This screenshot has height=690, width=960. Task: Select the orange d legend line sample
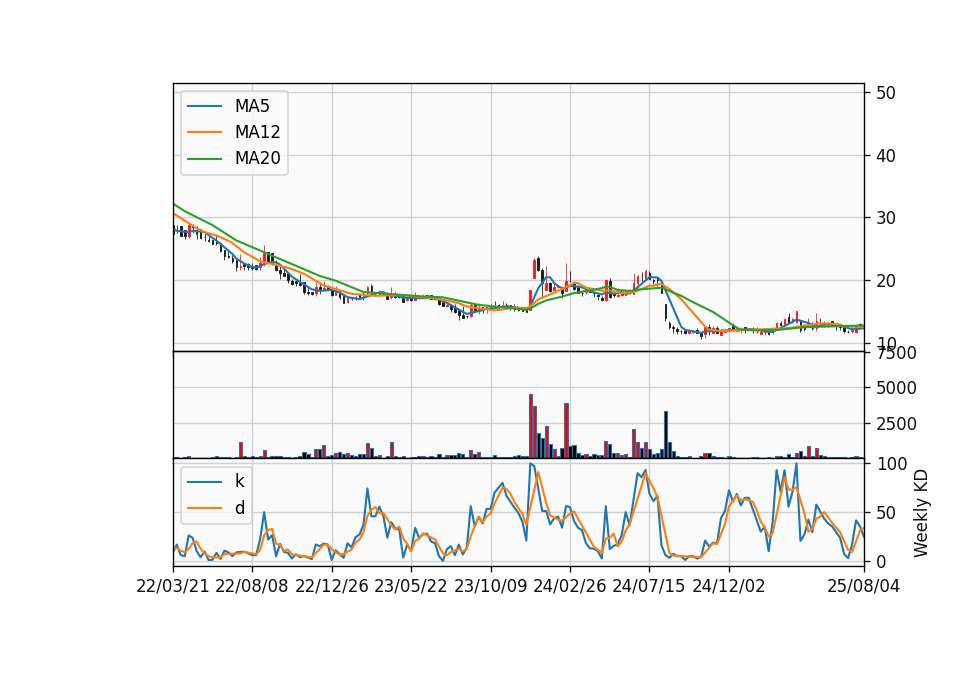point(204,508)
